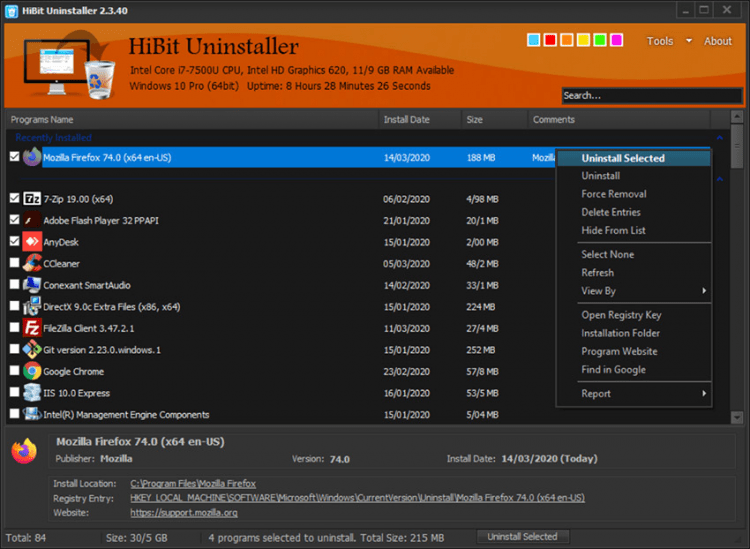Click Select None in context menu
Viewport: 750px width, 549px height.
click(634, 254)
